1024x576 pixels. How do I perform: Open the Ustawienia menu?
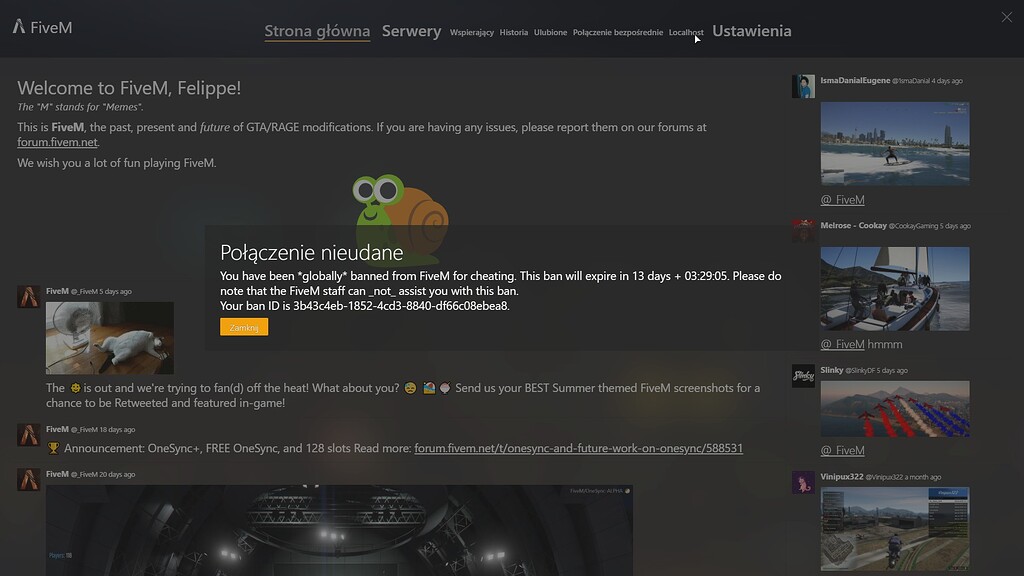[751, 31]
